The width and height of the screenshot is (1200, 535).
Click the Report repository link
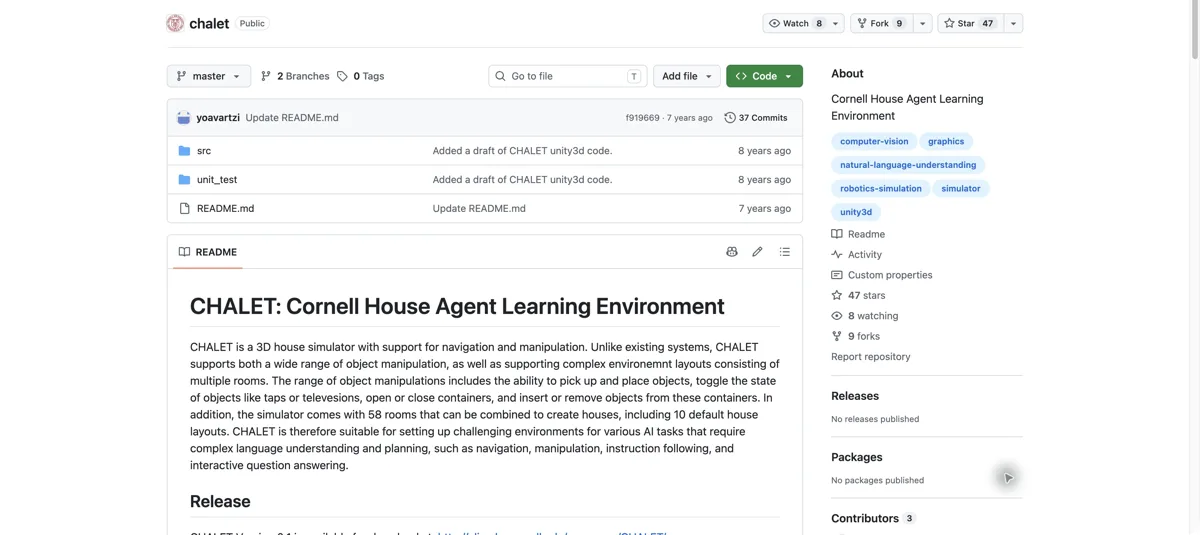point(871,357)
